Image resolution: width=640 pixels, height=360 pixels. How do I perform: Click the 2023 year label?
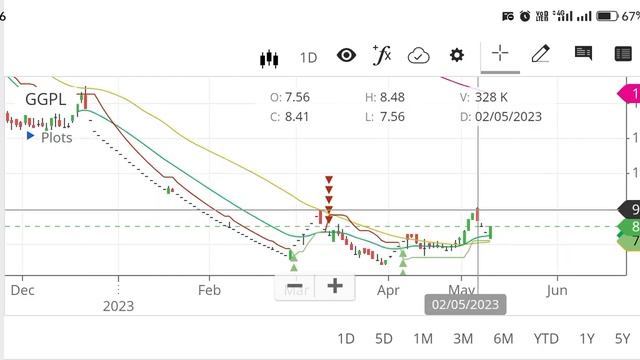tap(118, 306)
